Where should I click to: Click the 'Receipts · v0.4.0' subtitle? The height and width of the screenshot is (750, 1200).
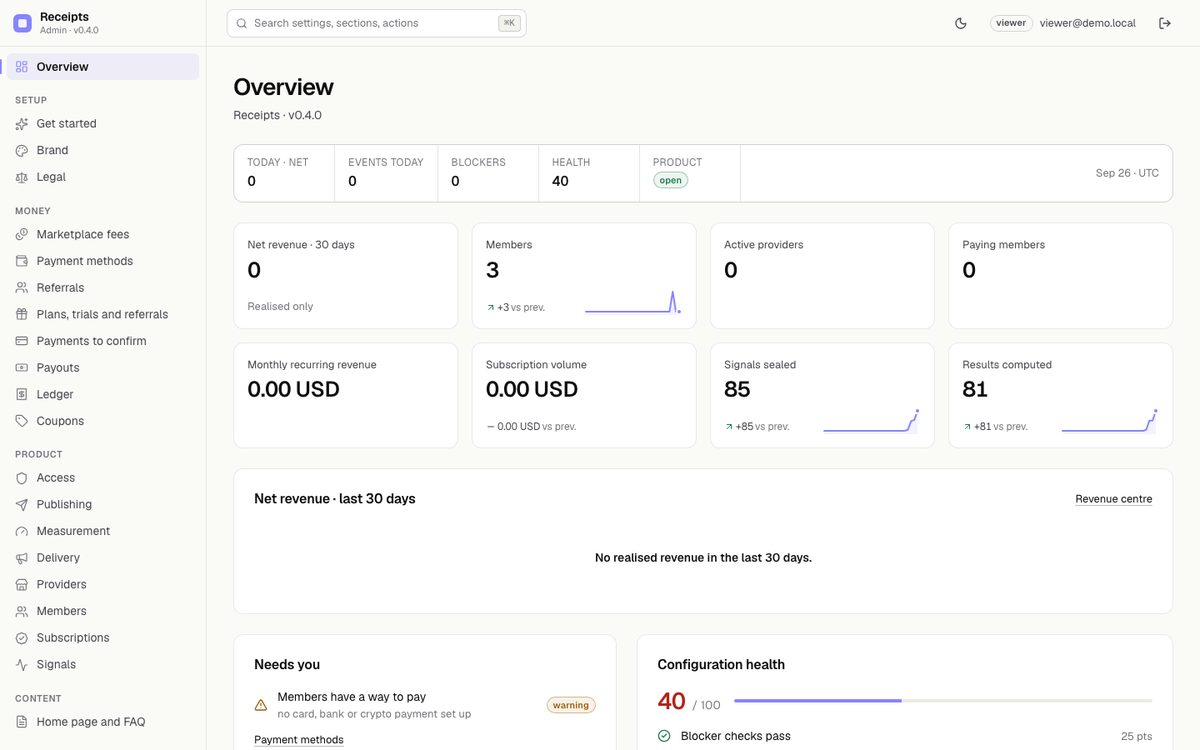(x=278, y=115)
